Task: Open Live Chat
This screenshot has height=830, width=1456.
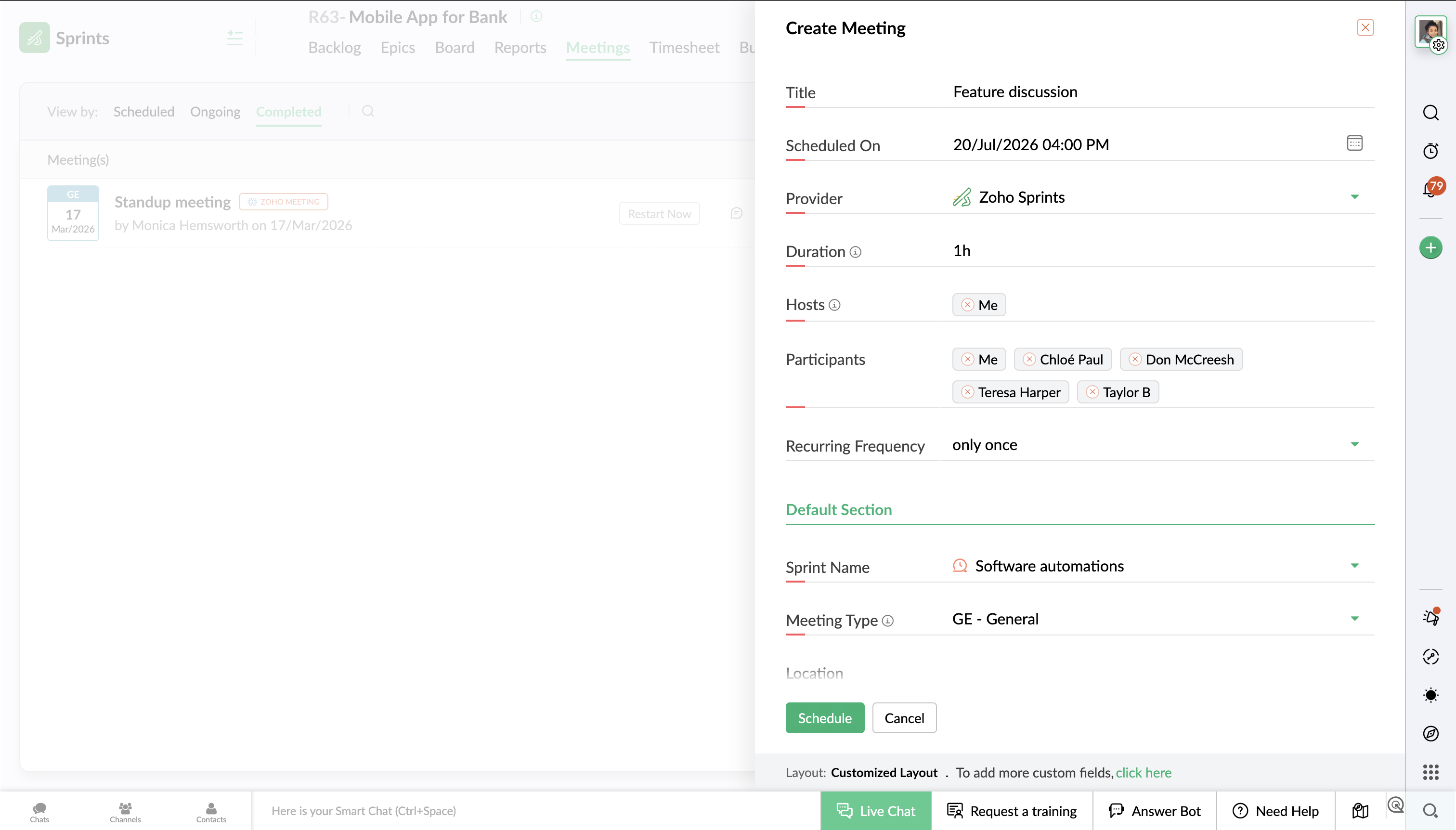Action: tap(876, 811)
